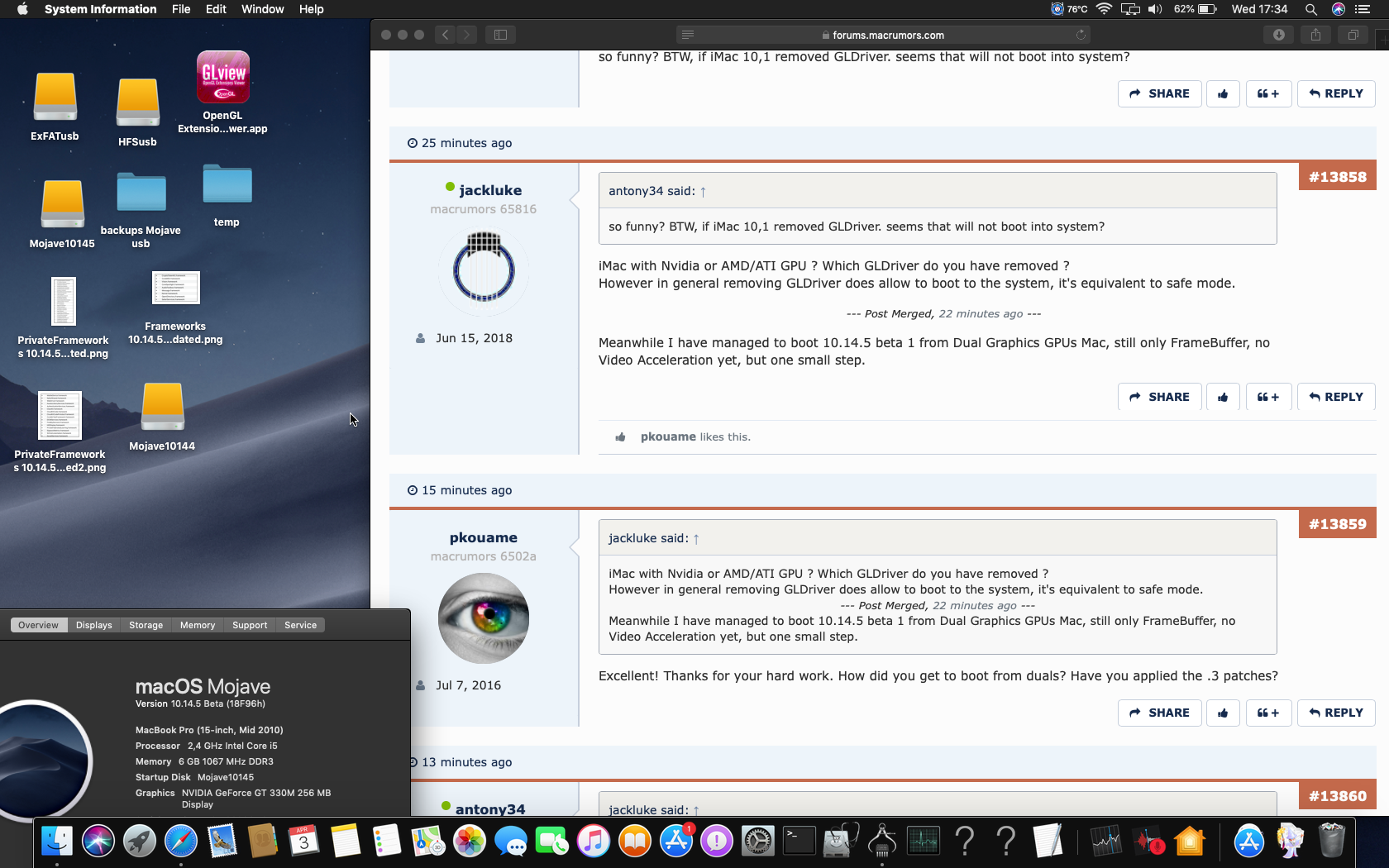Open Safari compass icon in Dock

[x=181, y=842]
